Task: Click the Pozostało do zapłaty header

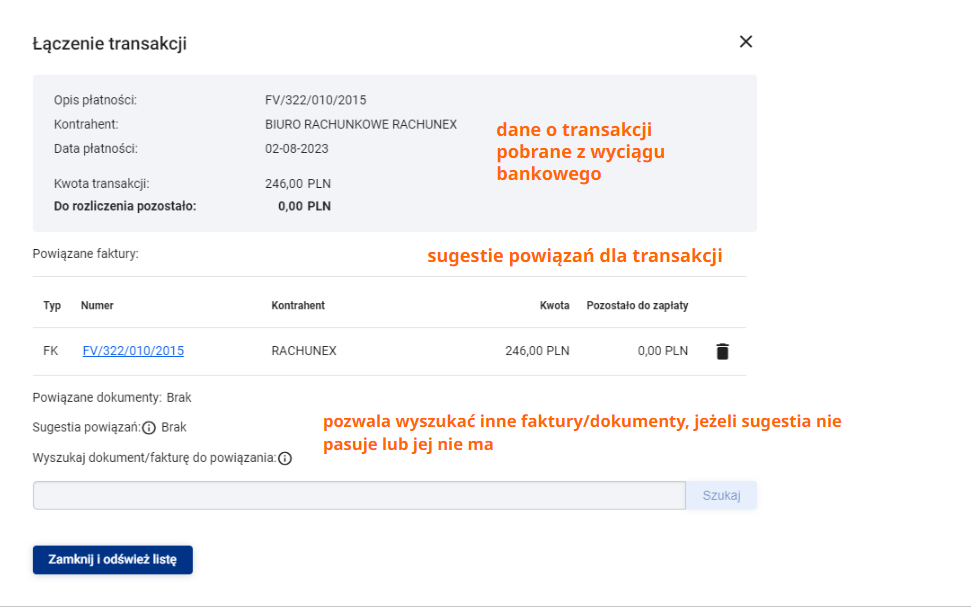Action: click(637, 305)
